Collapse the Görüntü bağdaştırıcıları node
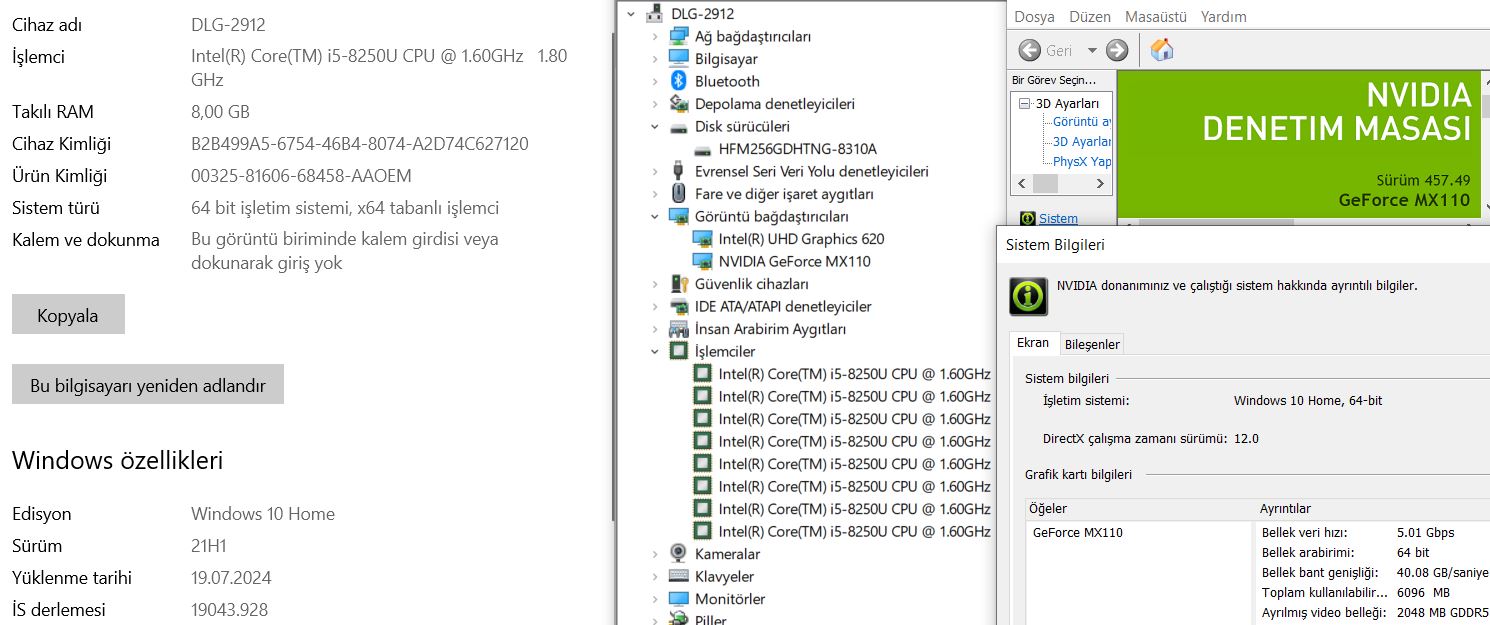Viewport: 1490px width, 625px height. click(655, 217)
